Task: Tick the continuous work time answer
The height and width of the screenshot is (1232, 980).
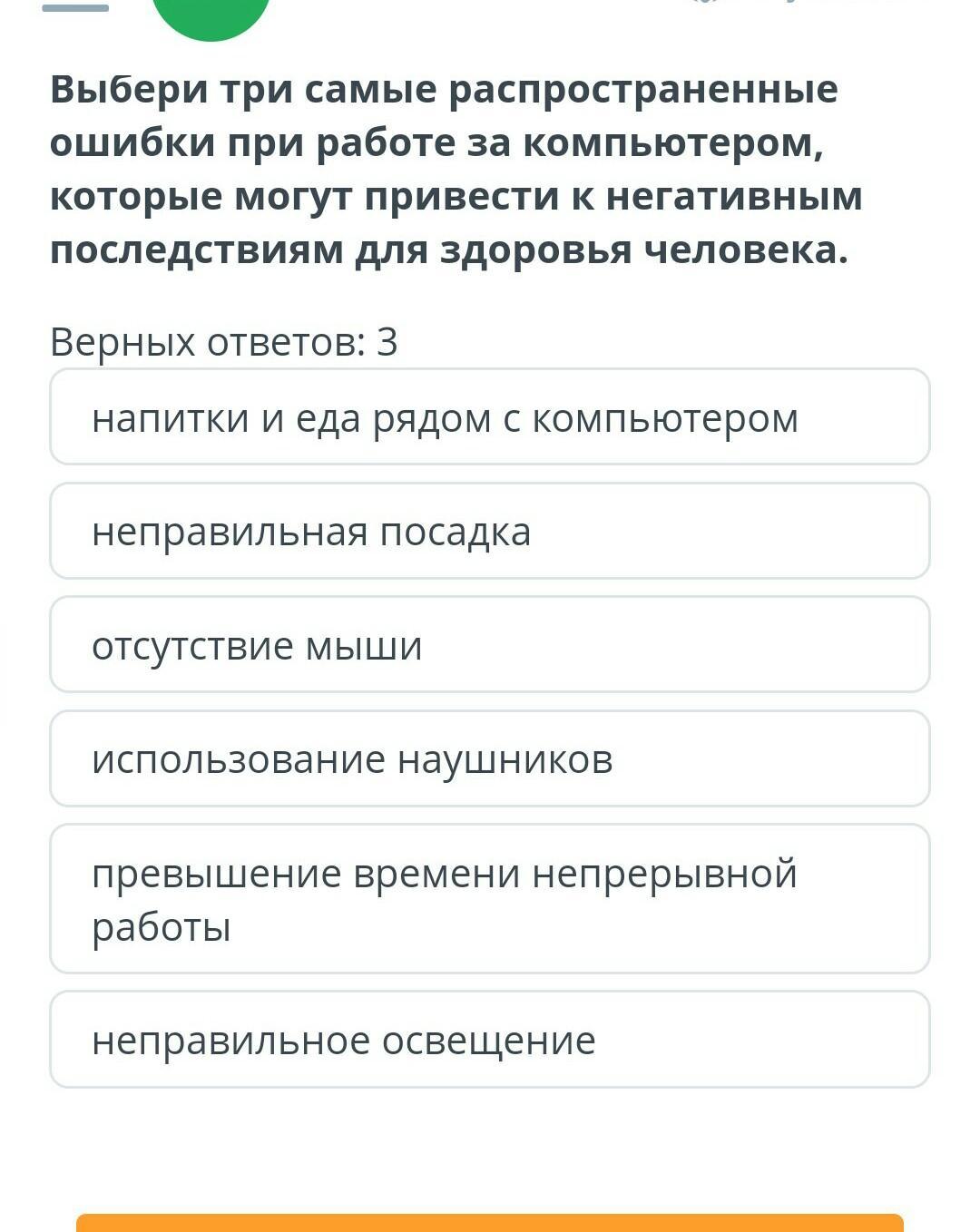Action: pos(490,898)
